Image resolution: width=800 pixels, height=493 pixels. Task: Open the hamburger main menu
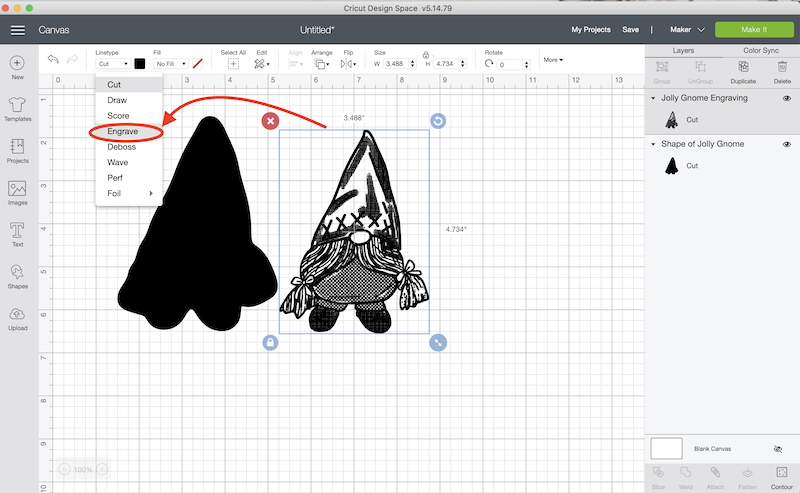pos(18,30)
